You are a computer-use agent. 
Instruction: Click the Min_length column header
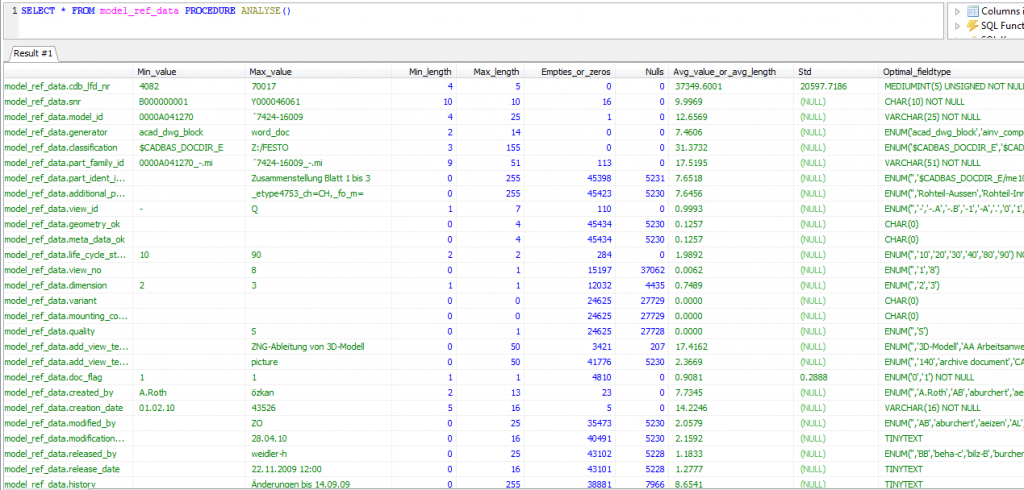431,72
